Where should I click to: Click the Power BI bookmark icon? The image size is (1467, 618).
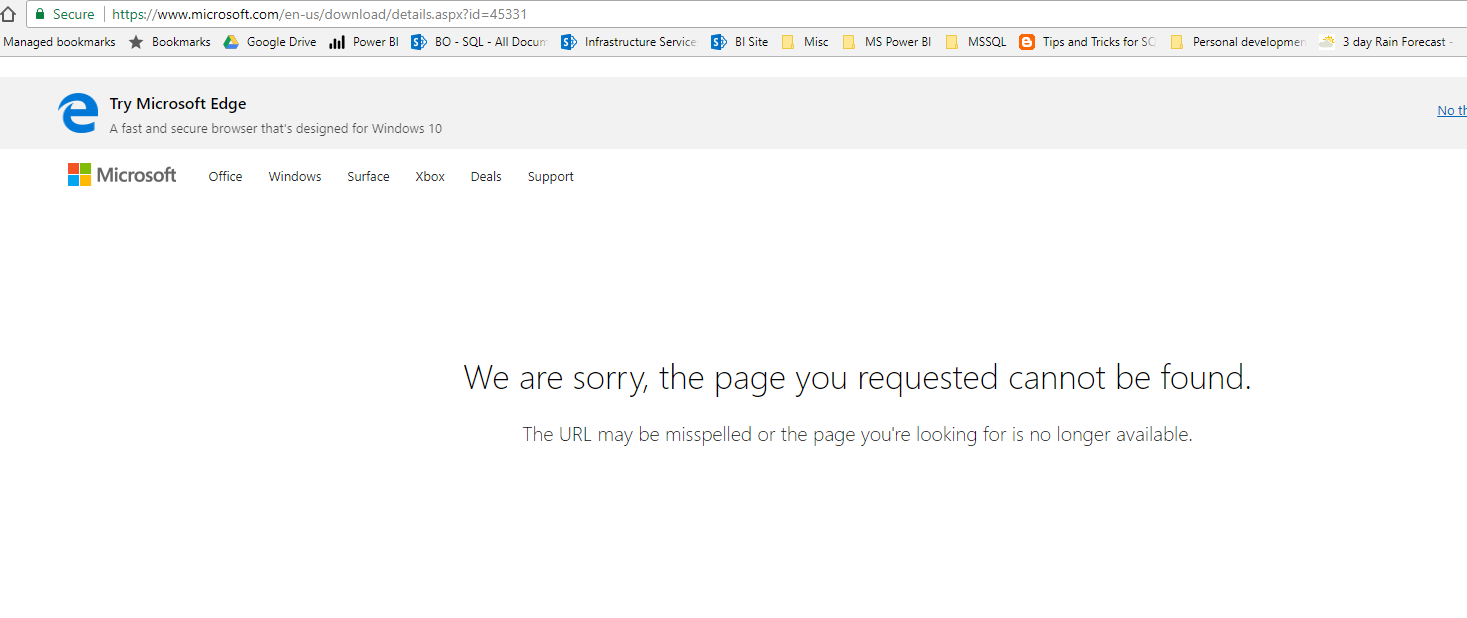tap(337, 42)
